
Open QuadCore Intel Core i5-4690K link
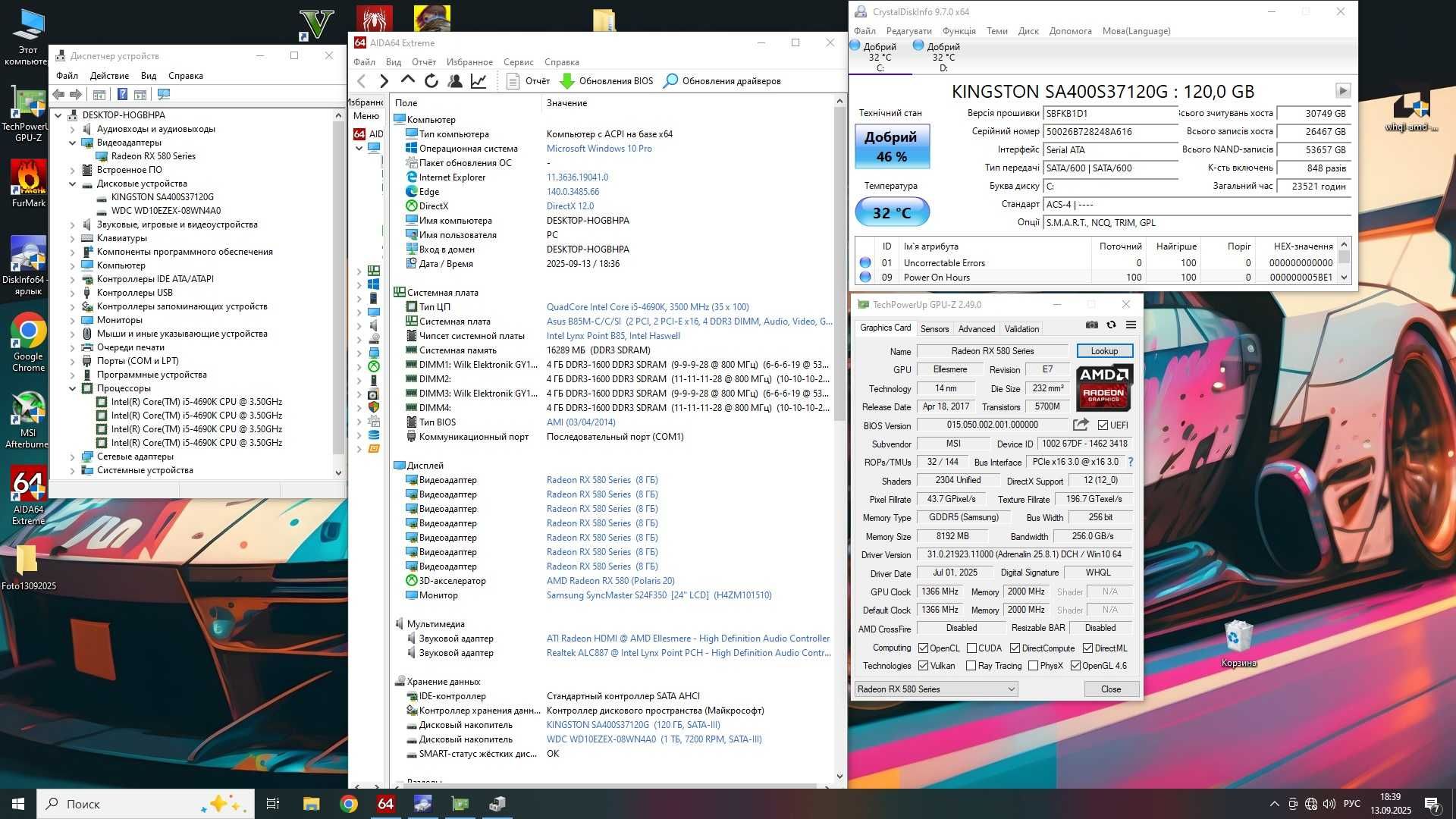(648, 307)
